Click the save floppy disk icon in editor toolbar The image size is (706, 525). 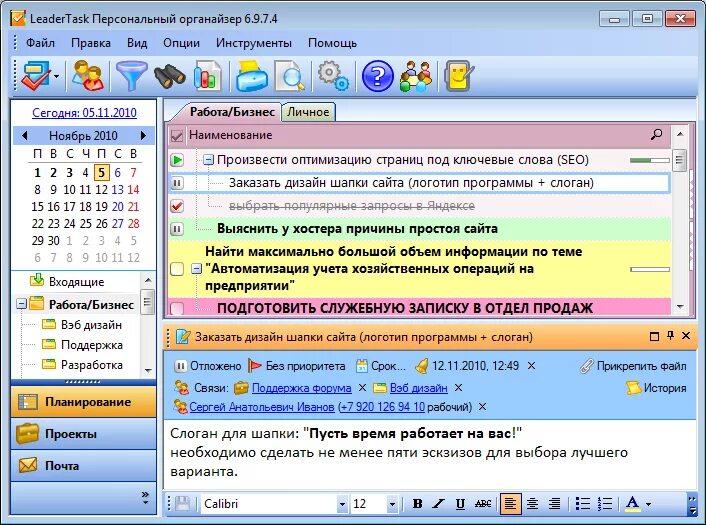[182, 503]
